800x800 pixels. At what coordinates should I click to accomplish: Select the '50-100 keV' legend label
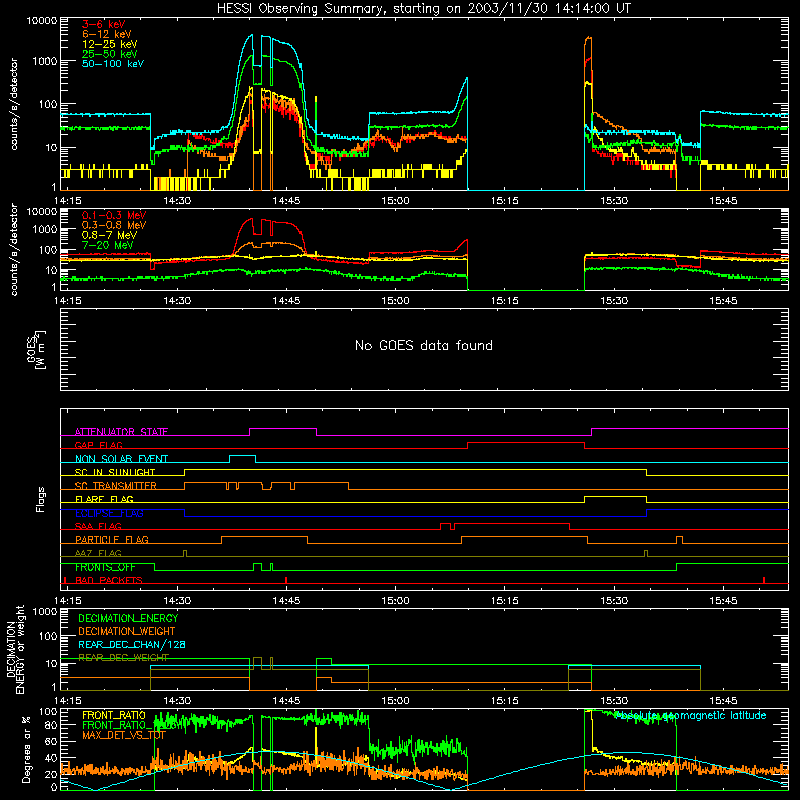click(x=113, y=63)
